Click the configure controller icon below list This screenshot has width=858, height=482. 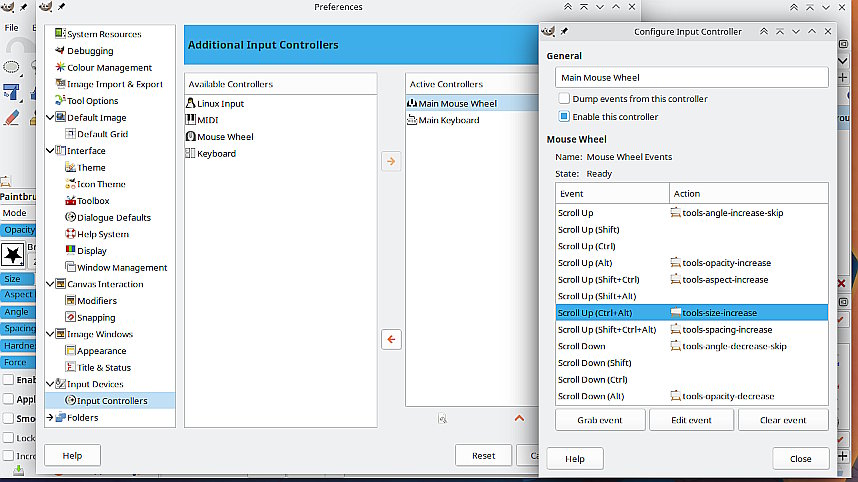442,419
